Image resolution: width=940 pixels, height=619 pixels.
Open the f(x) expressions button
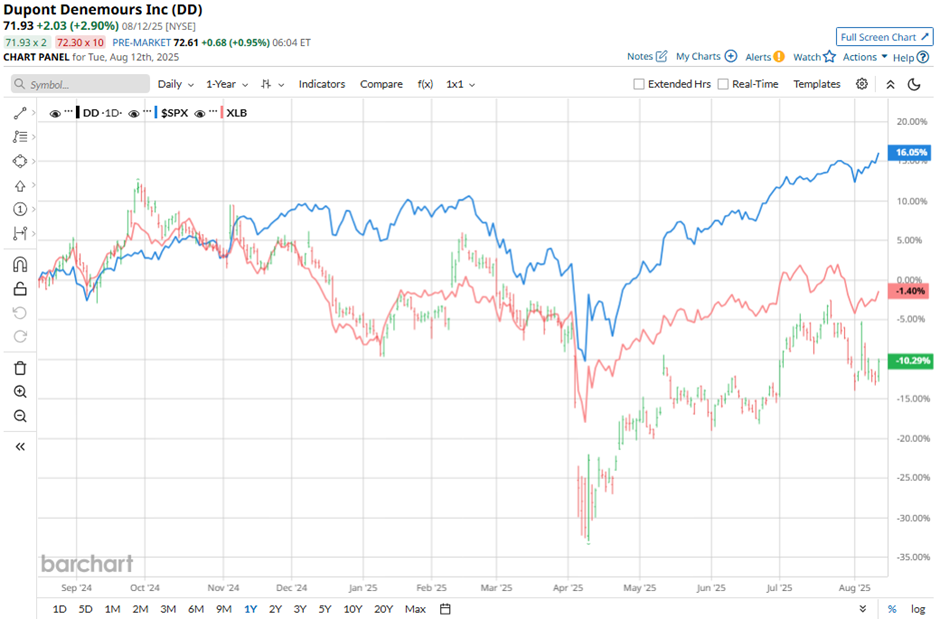tap(425, 84)
